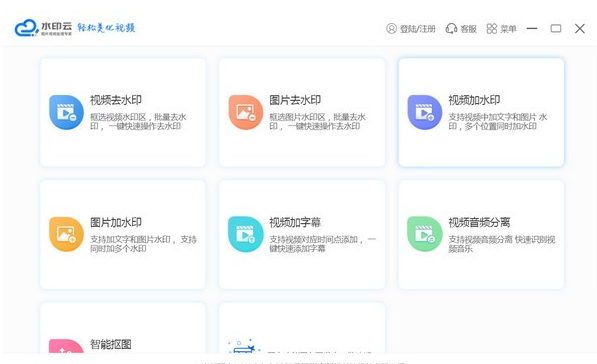Open the 视频加水印 purple video icon
The height and width of the screenshot is (364, 597).
click(x=425, y=112)
